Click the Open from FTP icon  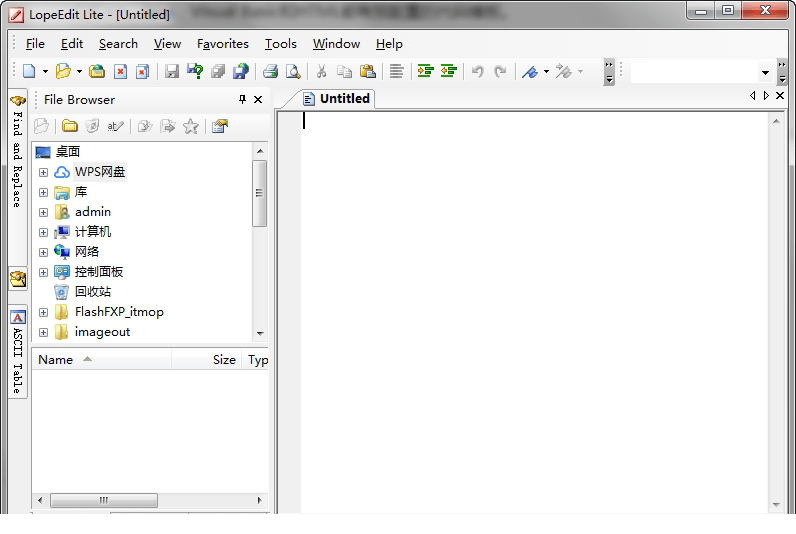96,72
